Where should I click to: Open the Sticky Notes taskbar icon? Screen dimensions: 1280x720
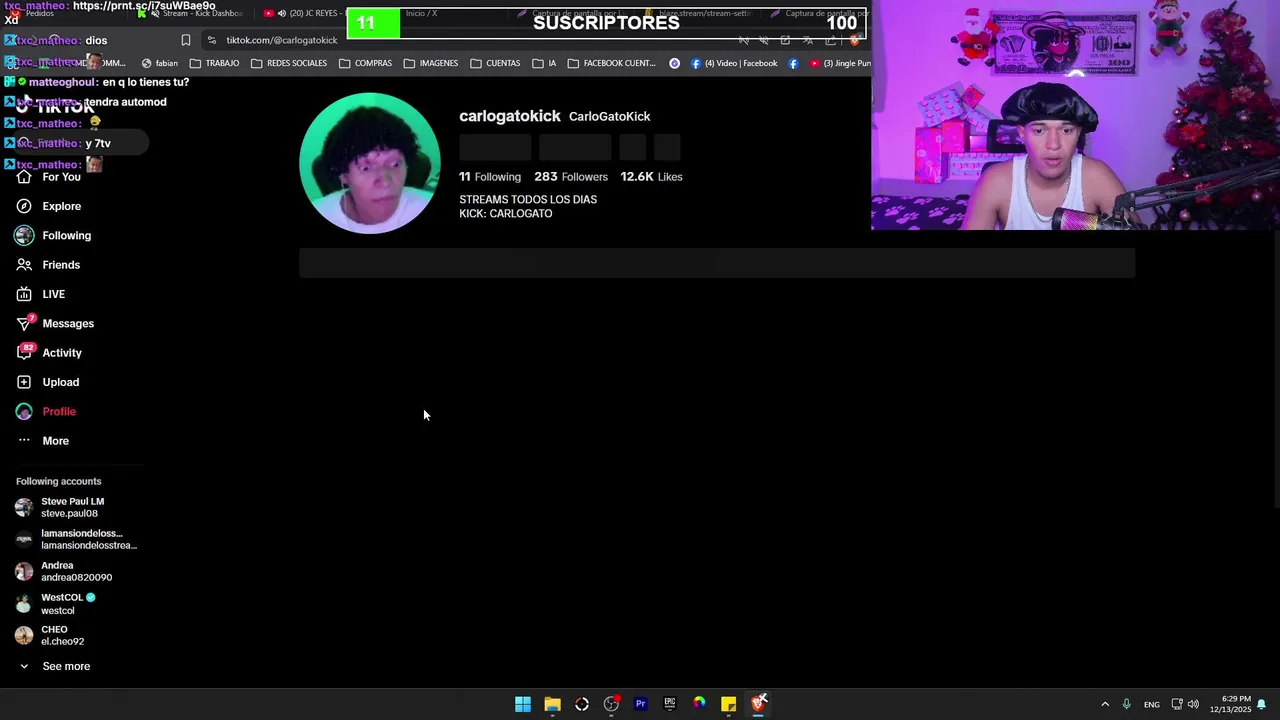point(728,704)
